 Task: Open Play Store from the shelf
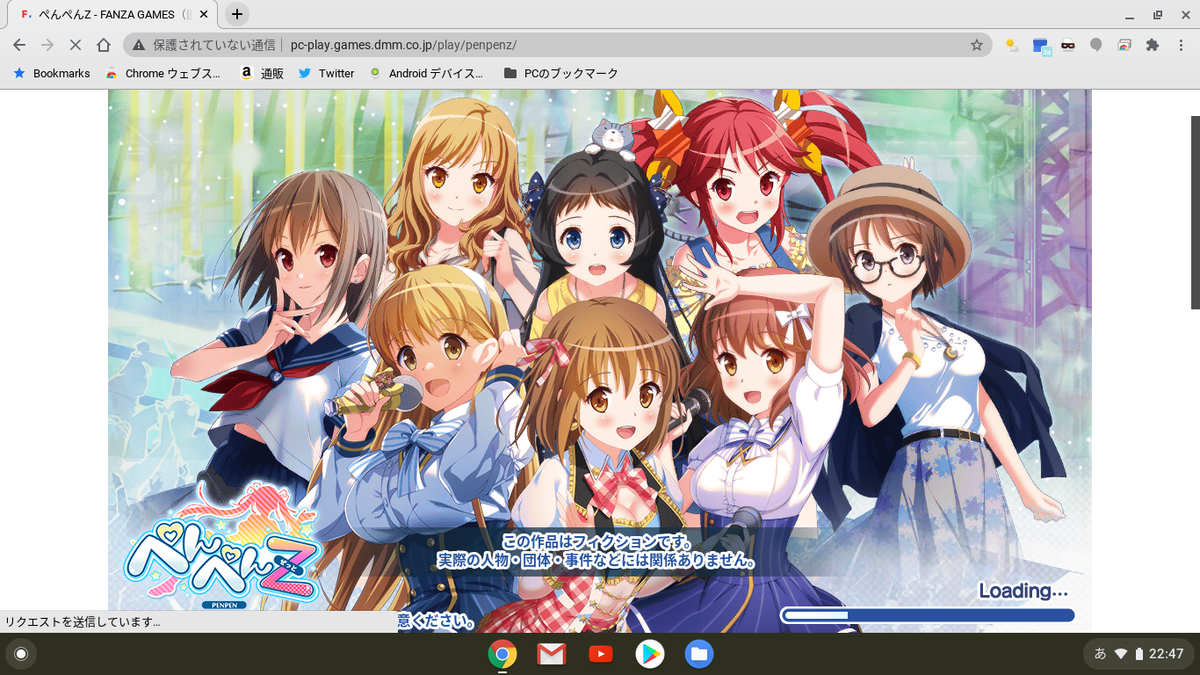650,654
